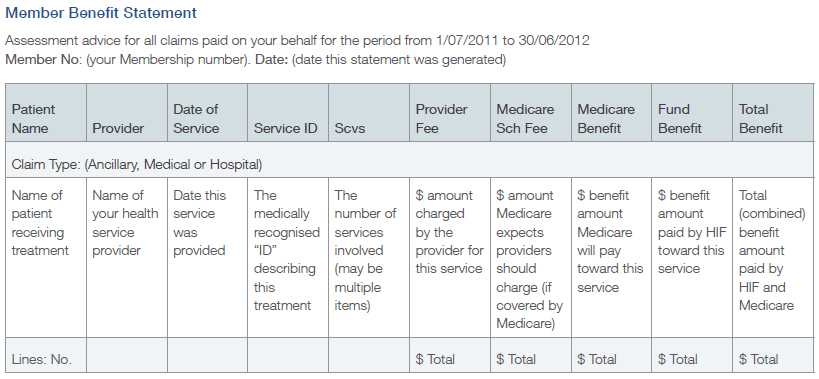Select the 'Name of patient receiving treatment' cell
This screenshot has width=819, height=379.
pos(46,257)
